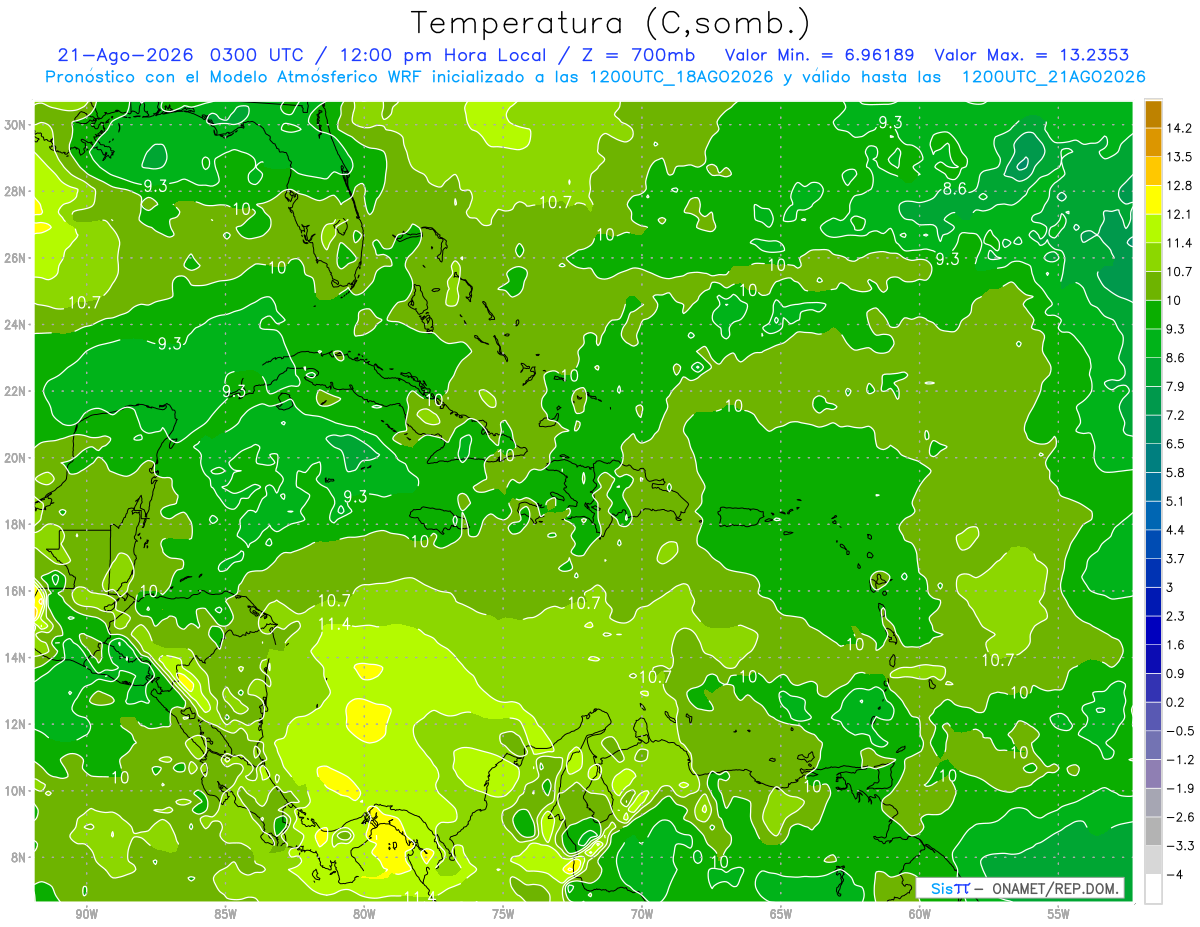Click the '13.5' label on the color scale
Viewport: 1200px width, 927px height.
(1180, 157)
